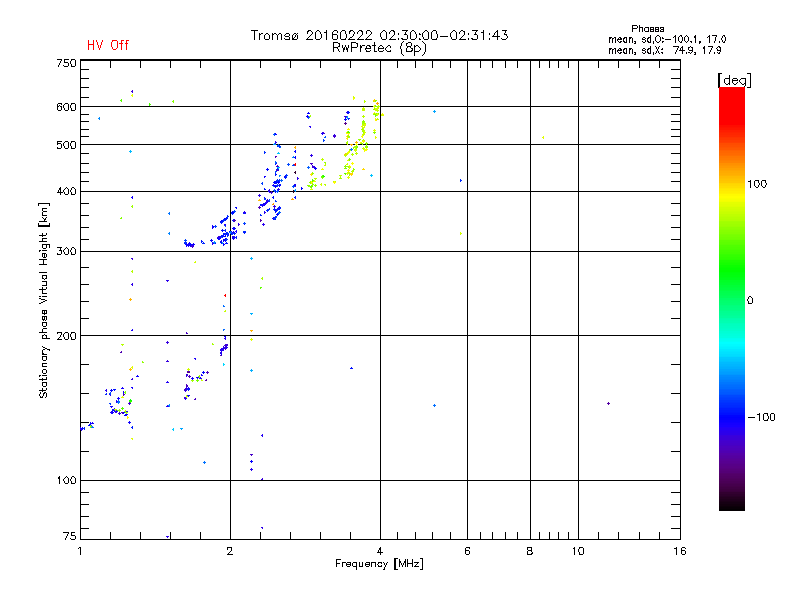Click the dark purple bottom of the colorbar

click(732, 500)
